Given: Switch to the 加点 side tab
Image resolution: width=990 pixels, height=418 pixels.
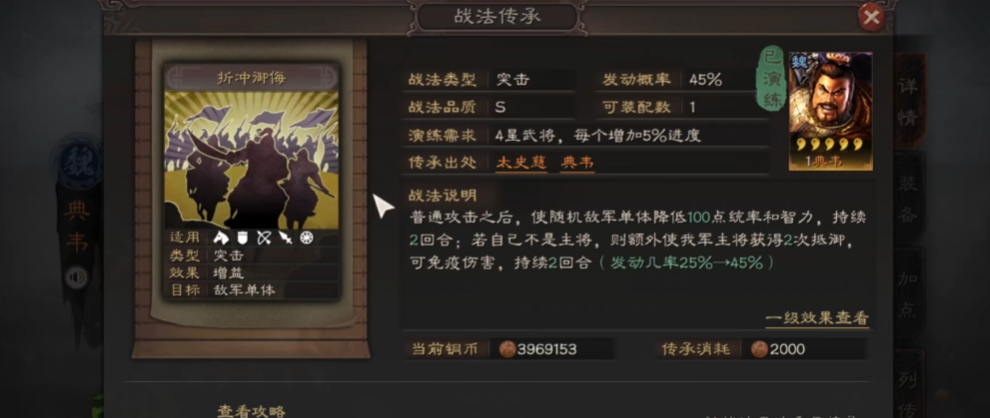Looking at the screenshot, I should (910, 294).
